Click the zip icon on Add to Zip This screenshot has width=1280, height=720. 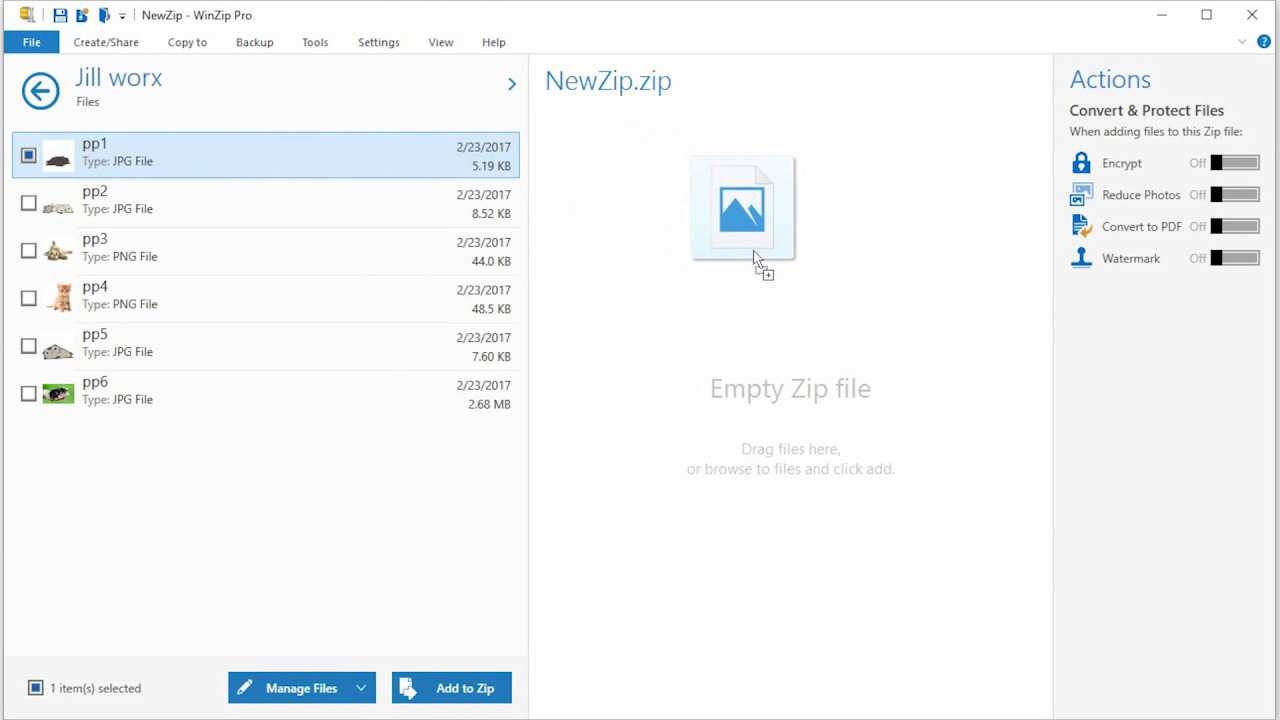(x=408, y=688)
